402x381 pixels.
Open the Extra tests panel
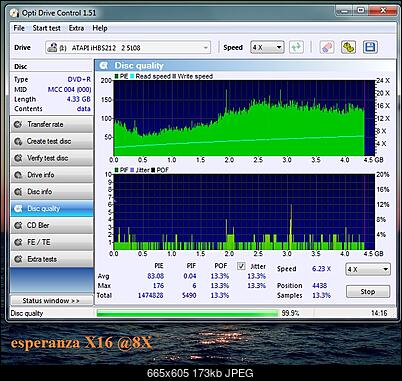52,259
